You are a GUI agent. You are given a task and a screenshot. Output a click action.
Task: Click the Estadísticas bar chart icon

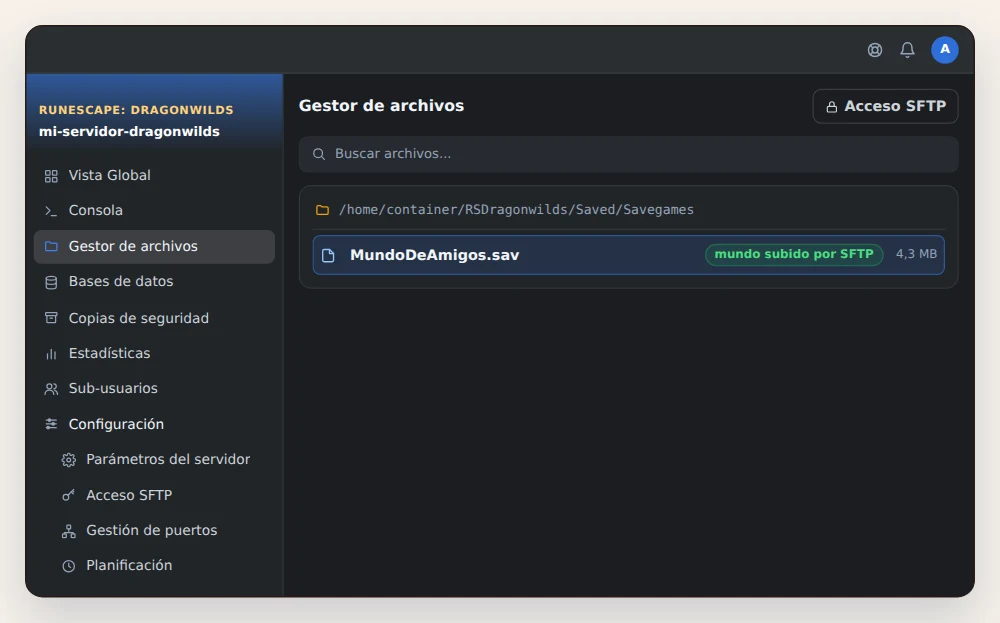51,353
